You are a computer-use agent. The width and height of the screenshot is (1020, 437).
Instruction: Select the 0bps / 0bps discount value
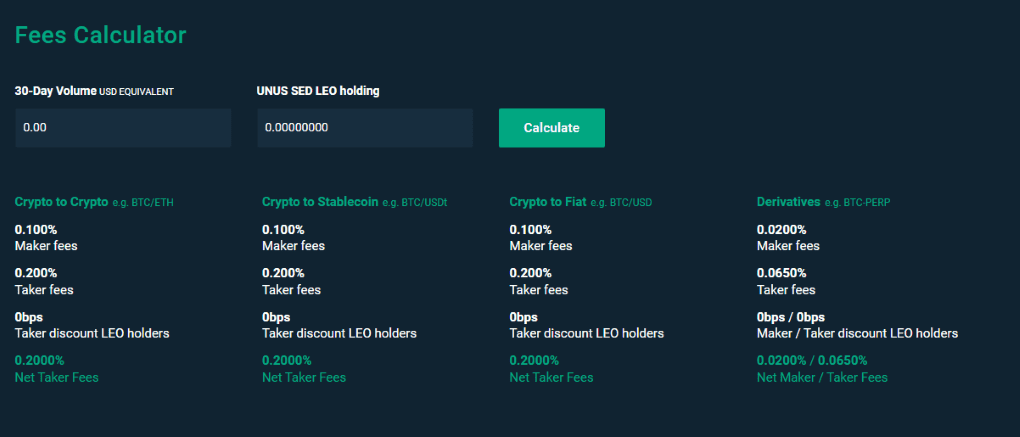pos(790,317)
